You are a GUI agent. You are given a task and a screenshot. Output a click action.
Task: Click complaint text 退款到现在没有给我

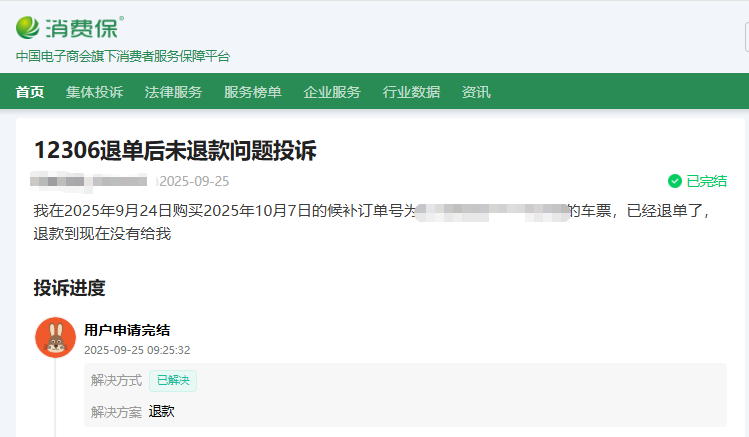[x=102, y=234]
